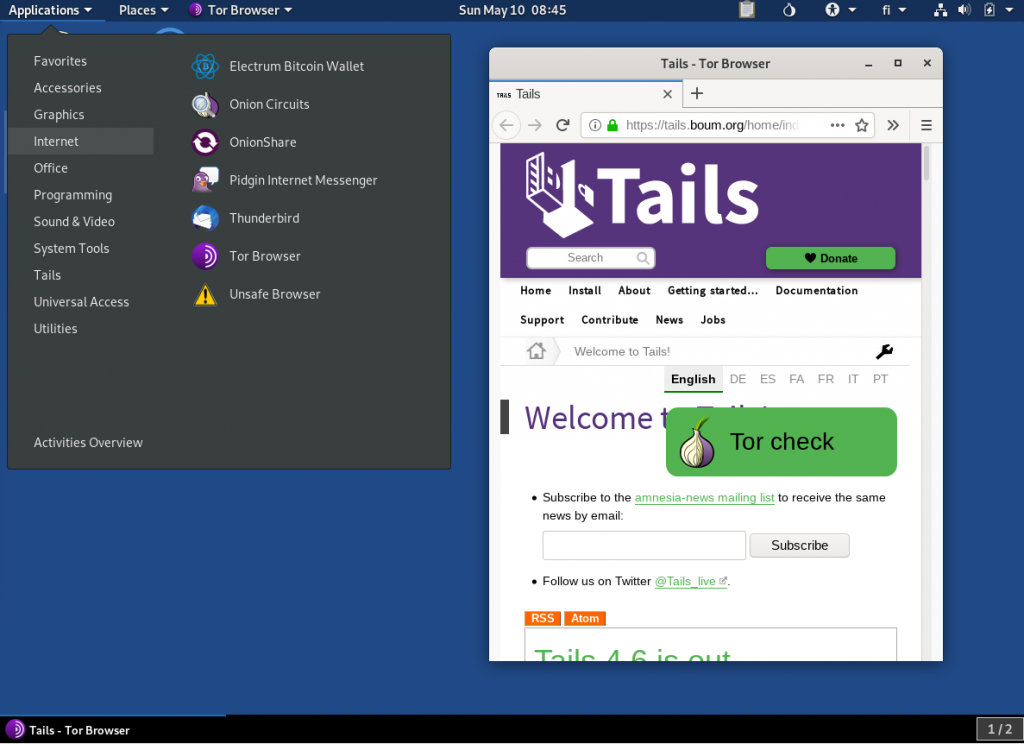Select System Tools category
The image size is (1024, 744).
71,249
